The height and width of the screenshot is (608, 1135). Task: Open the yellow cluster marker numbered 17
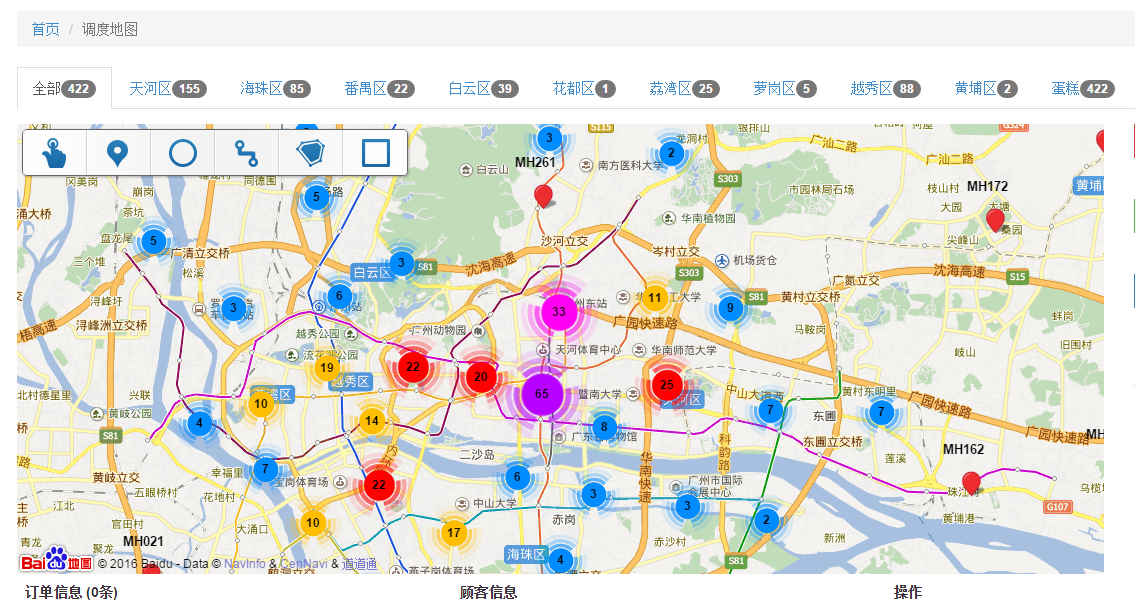454,533
